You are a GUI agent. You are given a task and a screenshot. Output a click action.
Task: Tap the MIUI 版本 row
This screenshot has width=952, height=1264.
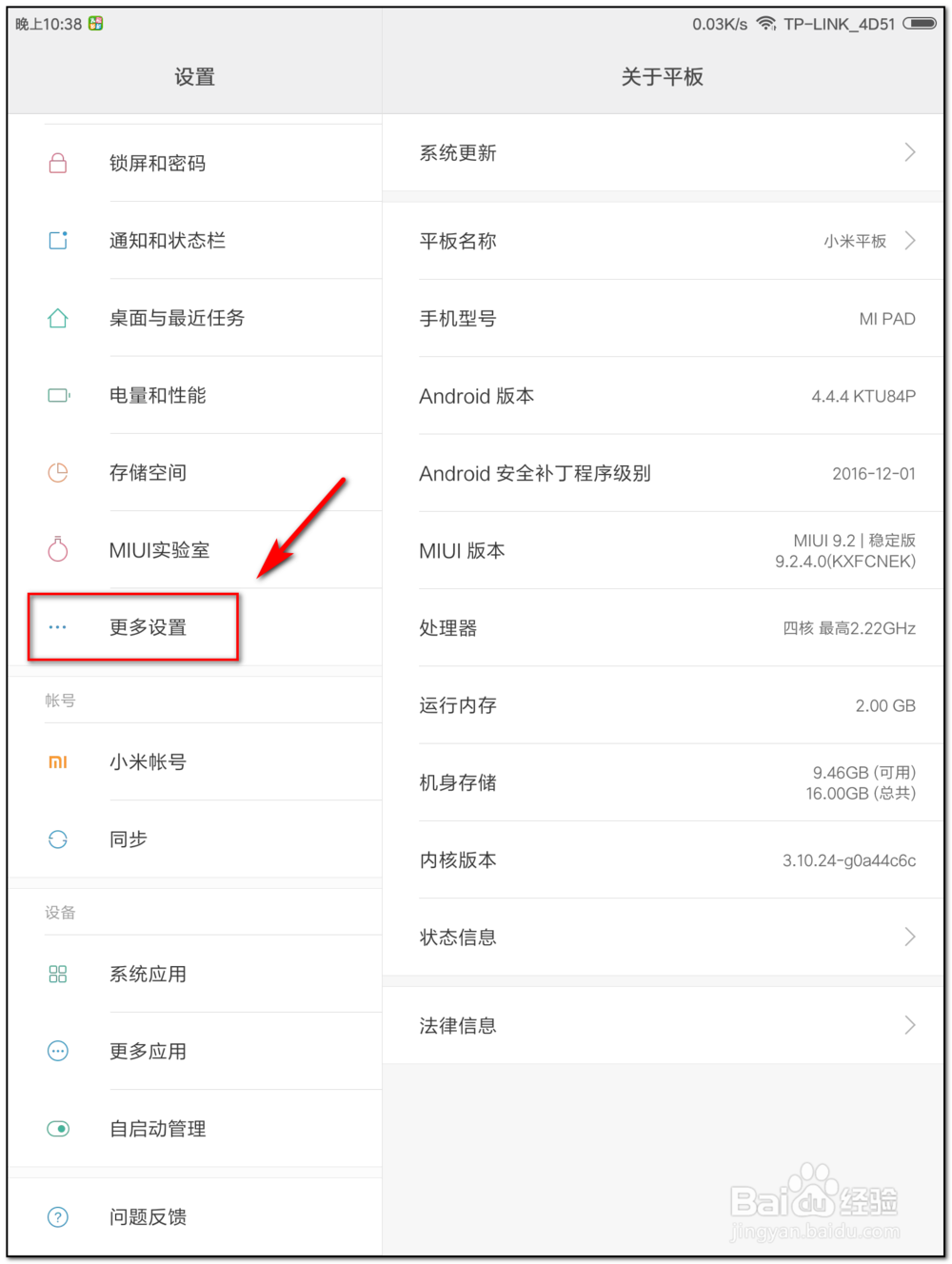[x=664, y=550]
